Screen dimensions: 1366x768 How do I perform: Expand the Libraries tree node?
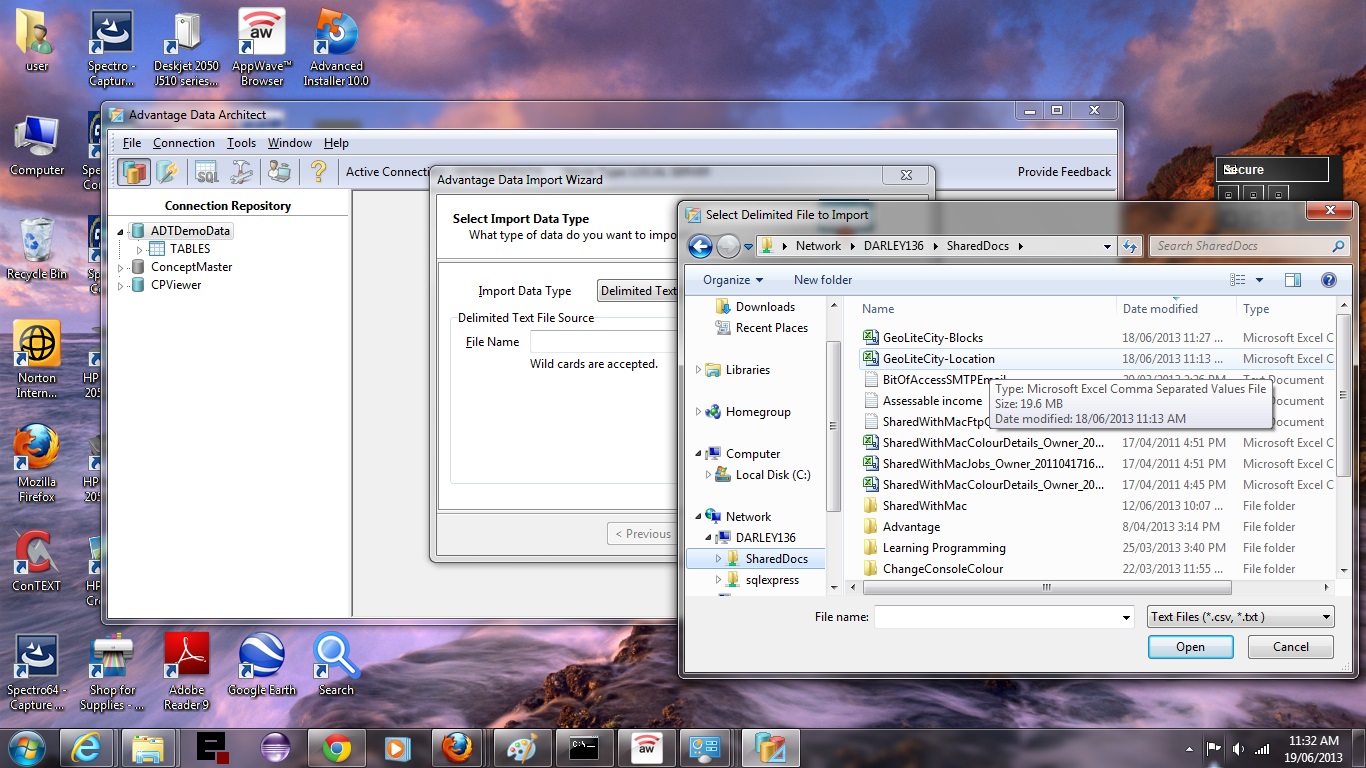point(698,370)
